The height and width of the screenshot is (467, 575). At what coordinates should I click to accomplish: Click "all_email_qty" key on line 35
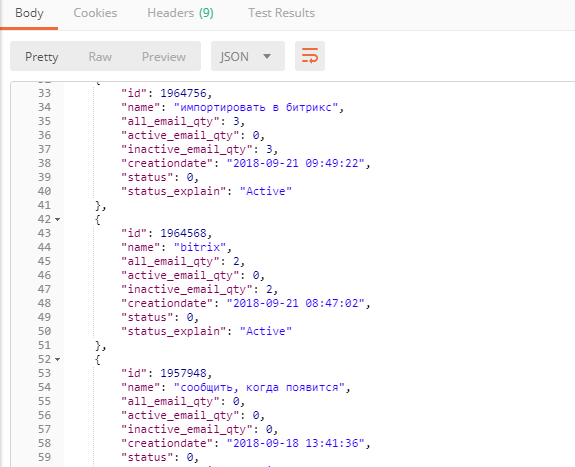pyautogui.click(x=170, y=121)
